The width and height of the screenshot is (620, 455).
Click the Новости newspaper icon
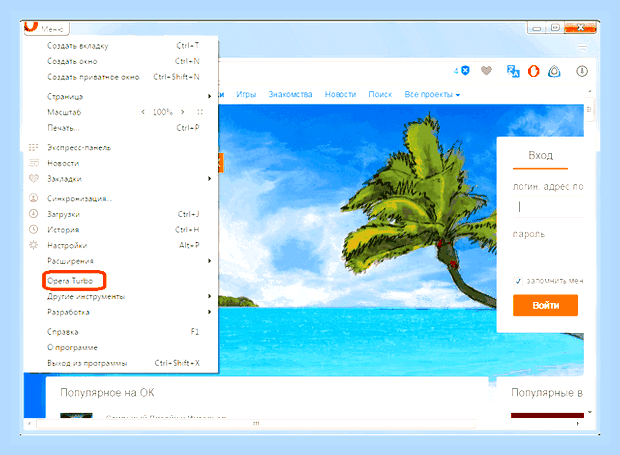(x=34, y=163)
